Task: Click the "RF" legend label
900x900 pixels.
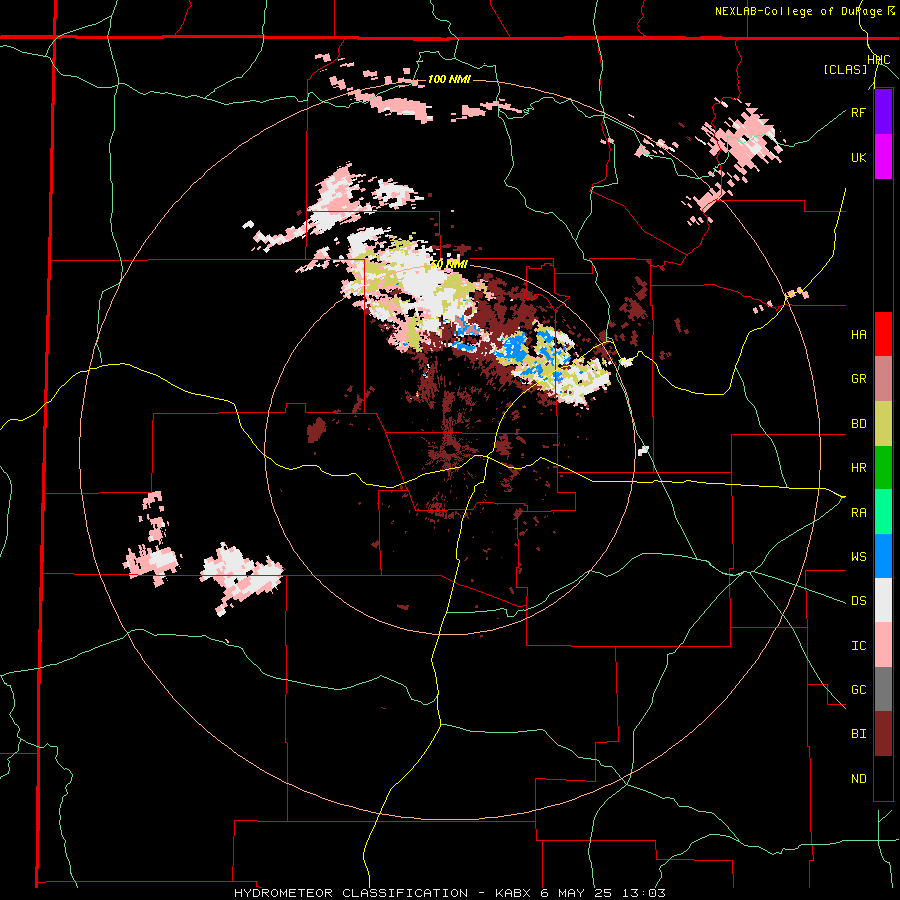Action: point(858,112)
